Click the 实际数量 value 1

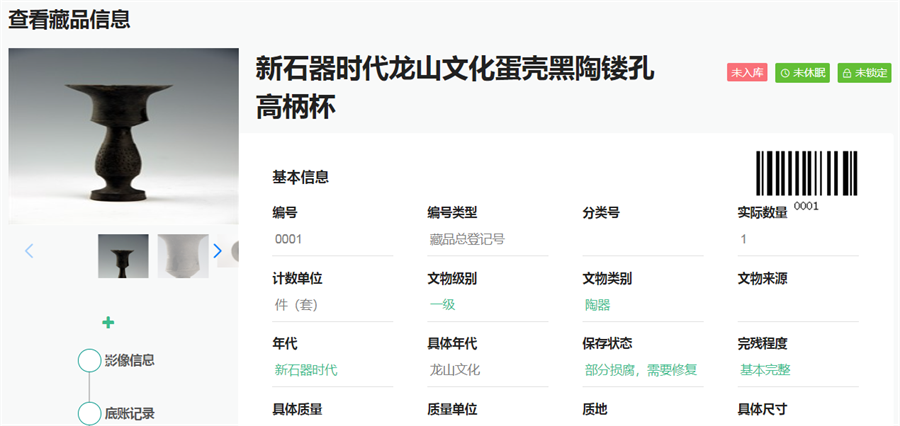tap(744, 239)
